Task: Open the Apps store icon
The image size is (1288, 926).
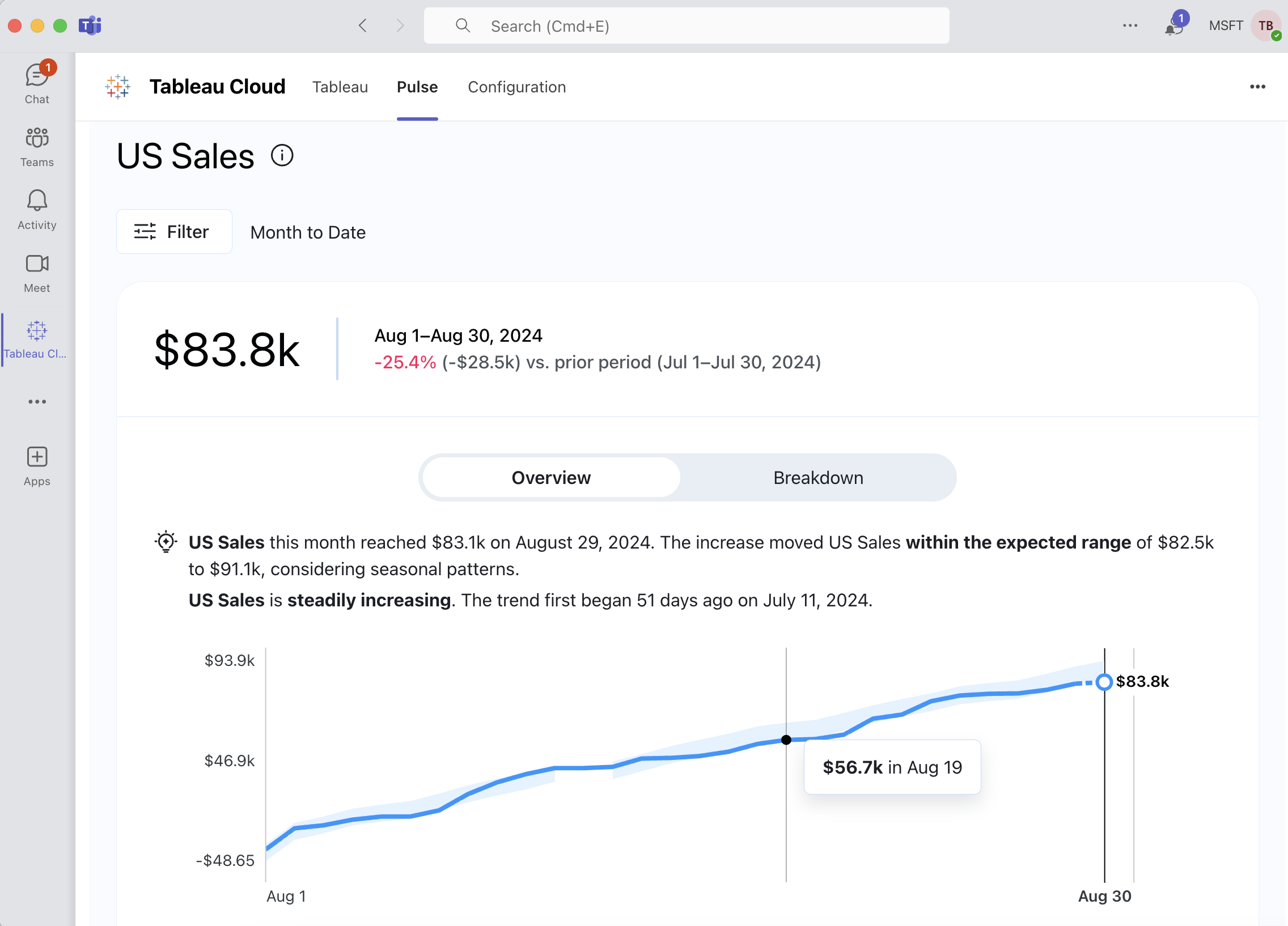Action: [37, 466]
